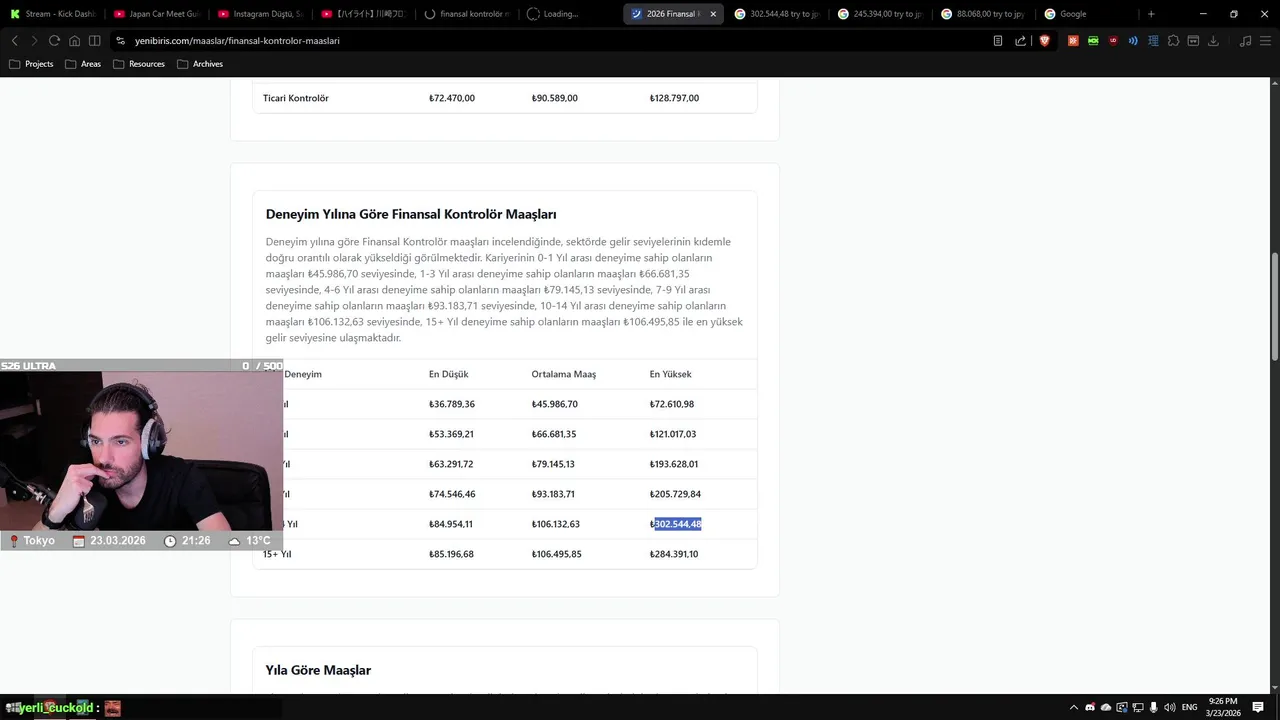Open the green extension icon
Image resolution: width=1280 pixels, height=720 pixels.
(x=1093, y=41)
